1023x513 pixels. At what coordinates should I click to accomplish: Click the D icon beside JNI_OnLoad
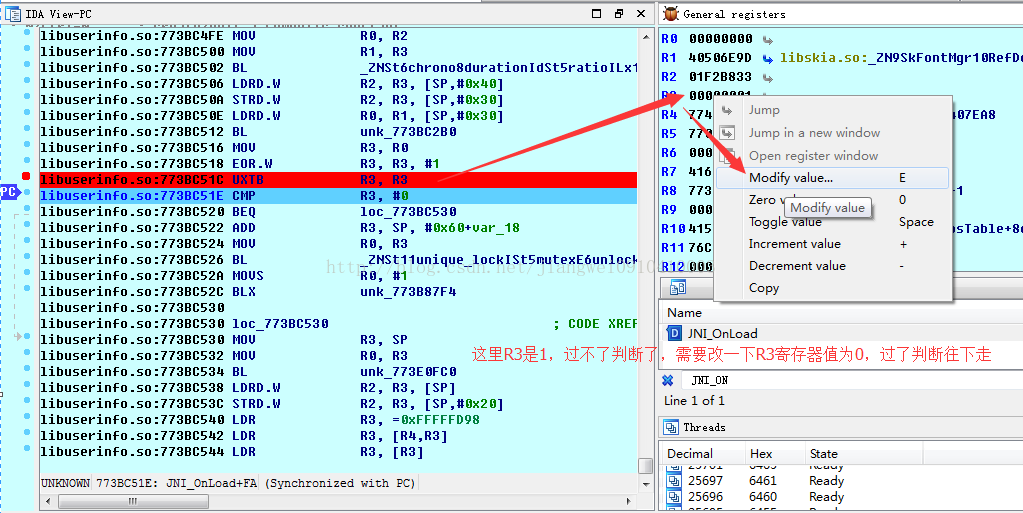[674, 334]
